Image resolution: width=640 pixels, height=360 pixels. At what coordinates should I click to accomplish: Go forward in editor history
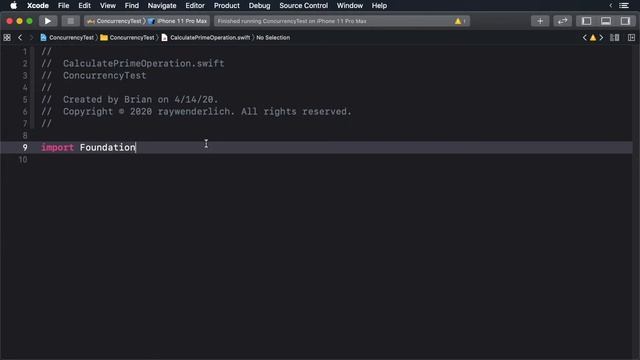31,38
